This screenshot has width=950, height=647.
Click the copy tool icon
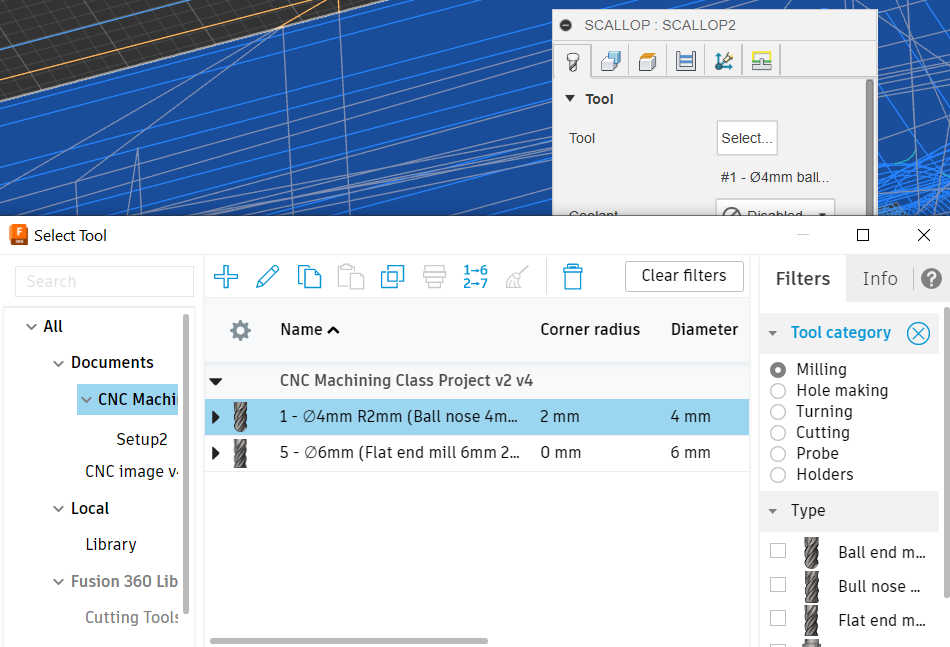309,277
